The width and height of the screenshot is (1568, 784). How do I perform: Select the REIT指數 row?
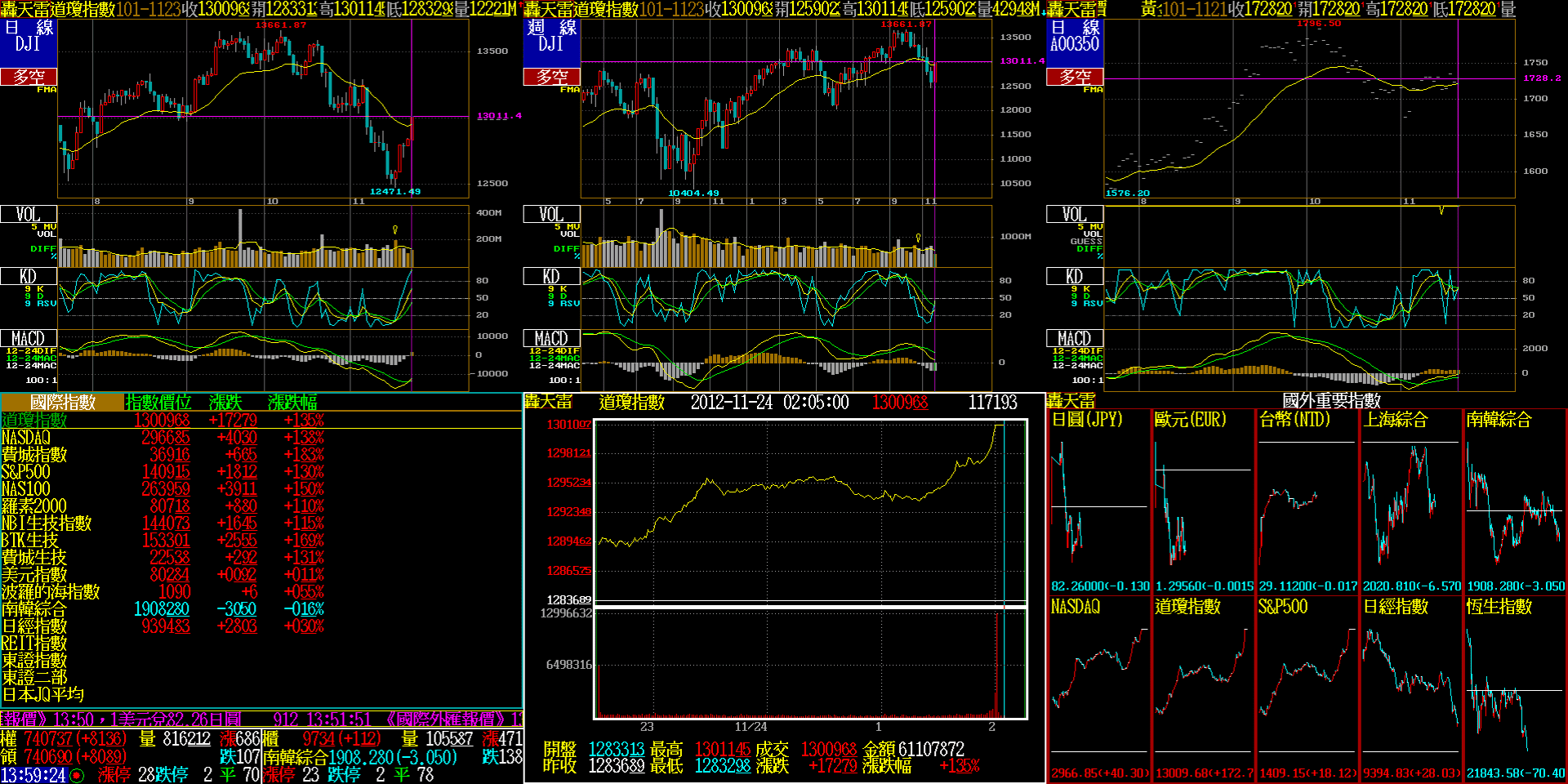(x=261, y=643)
